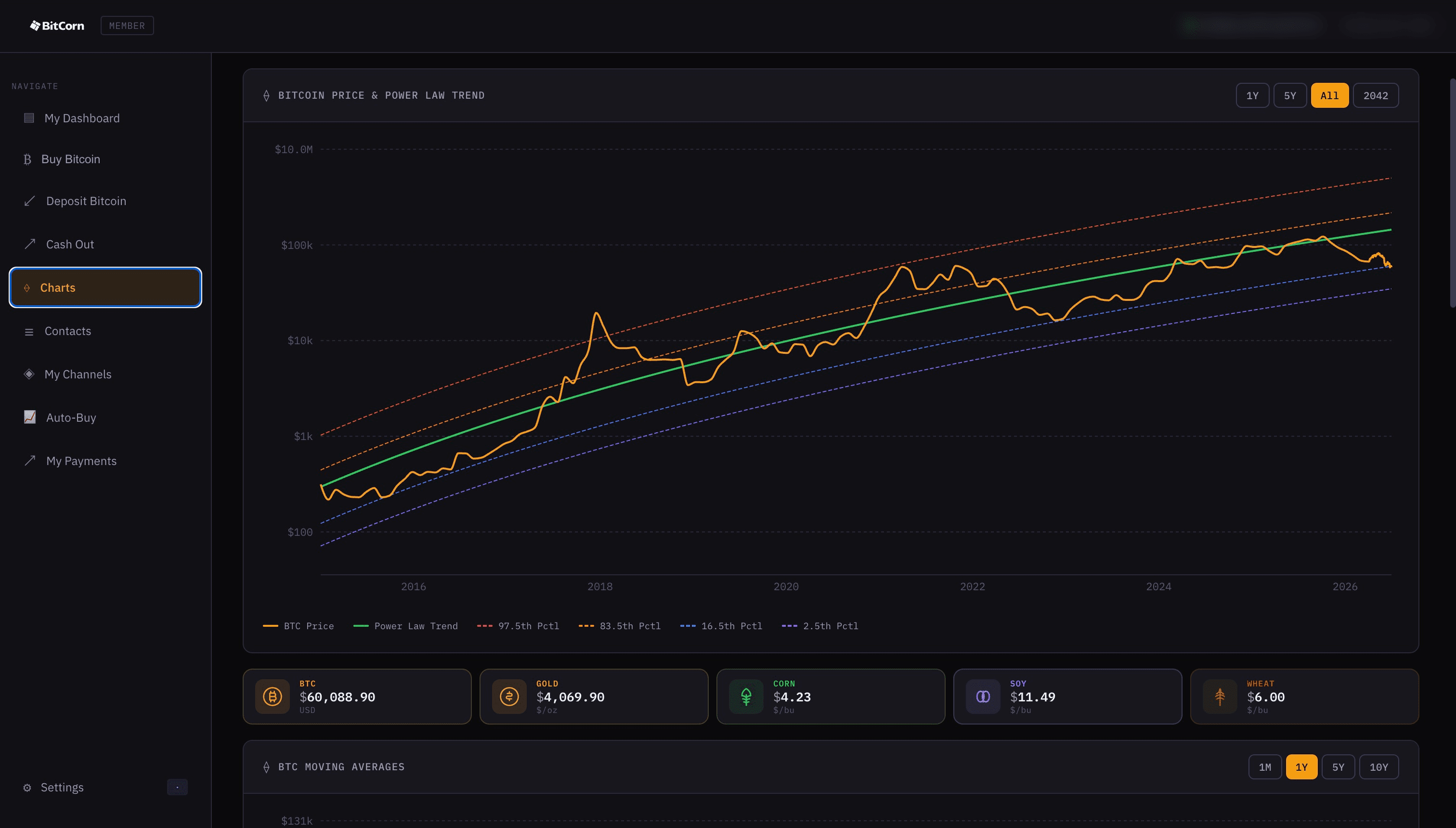Click the Wheat price $6.00

tap(1266, 697)
